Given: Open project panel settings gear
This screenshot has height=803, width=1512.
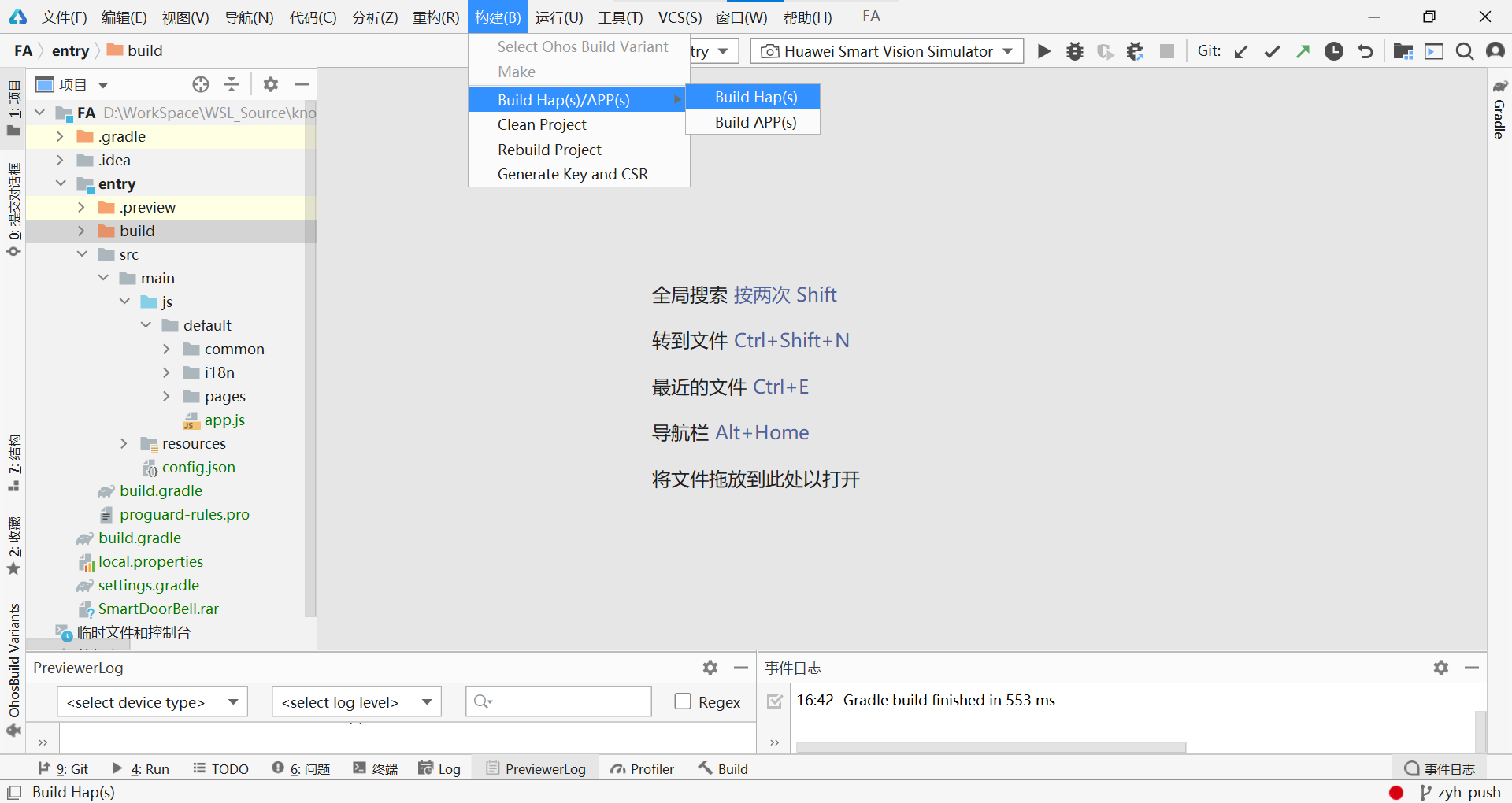Looking at the screenshot, I should [270, 84].
